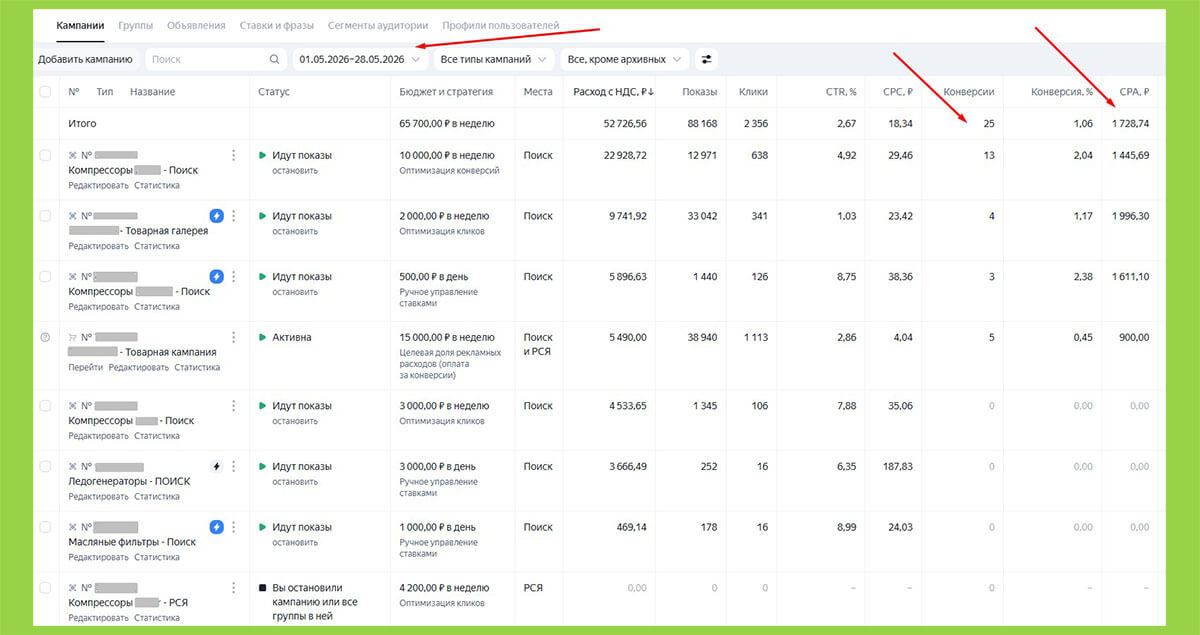
Task: Click the search magnifier icon
Action: [275, 60]
